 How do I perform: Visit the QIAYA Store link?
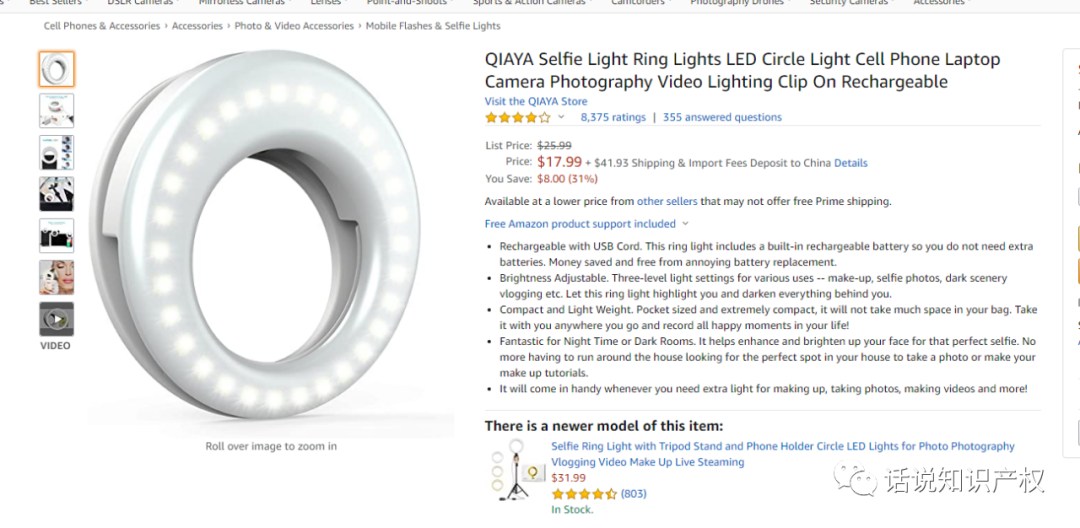(536, 101)
